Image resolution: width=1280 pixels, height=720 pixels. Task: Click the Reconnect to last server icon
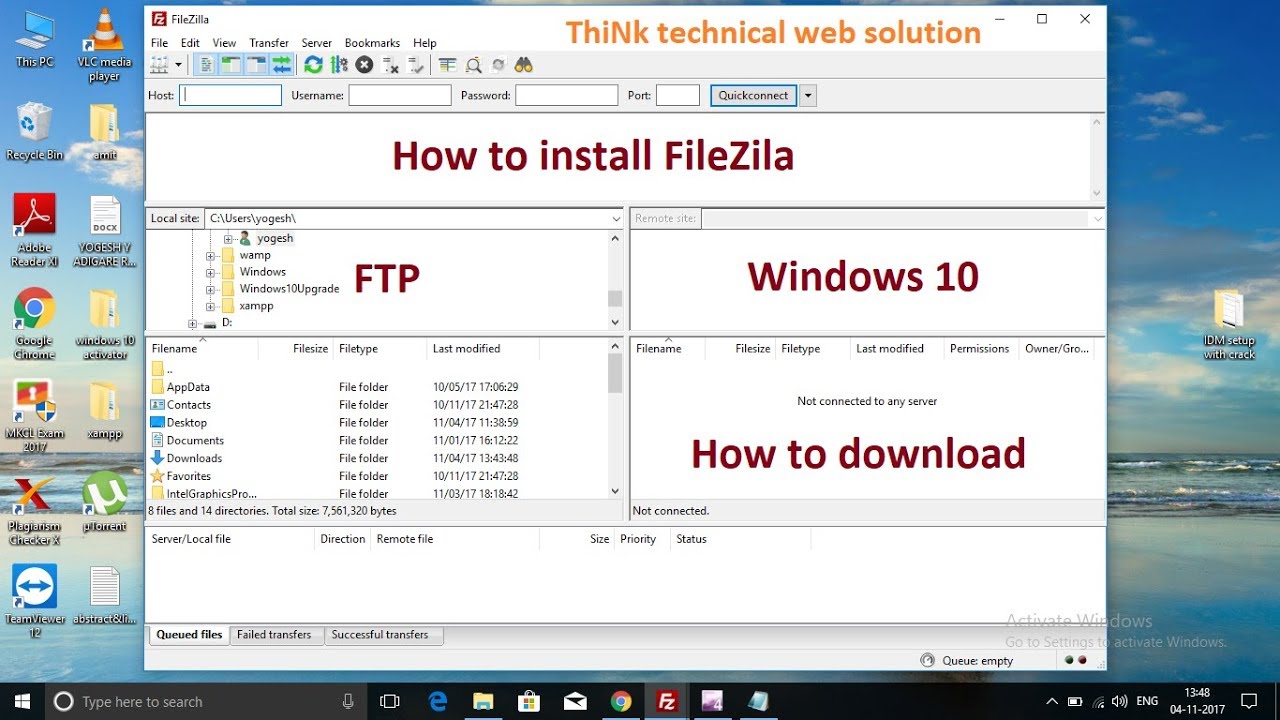tap(415, 65)
